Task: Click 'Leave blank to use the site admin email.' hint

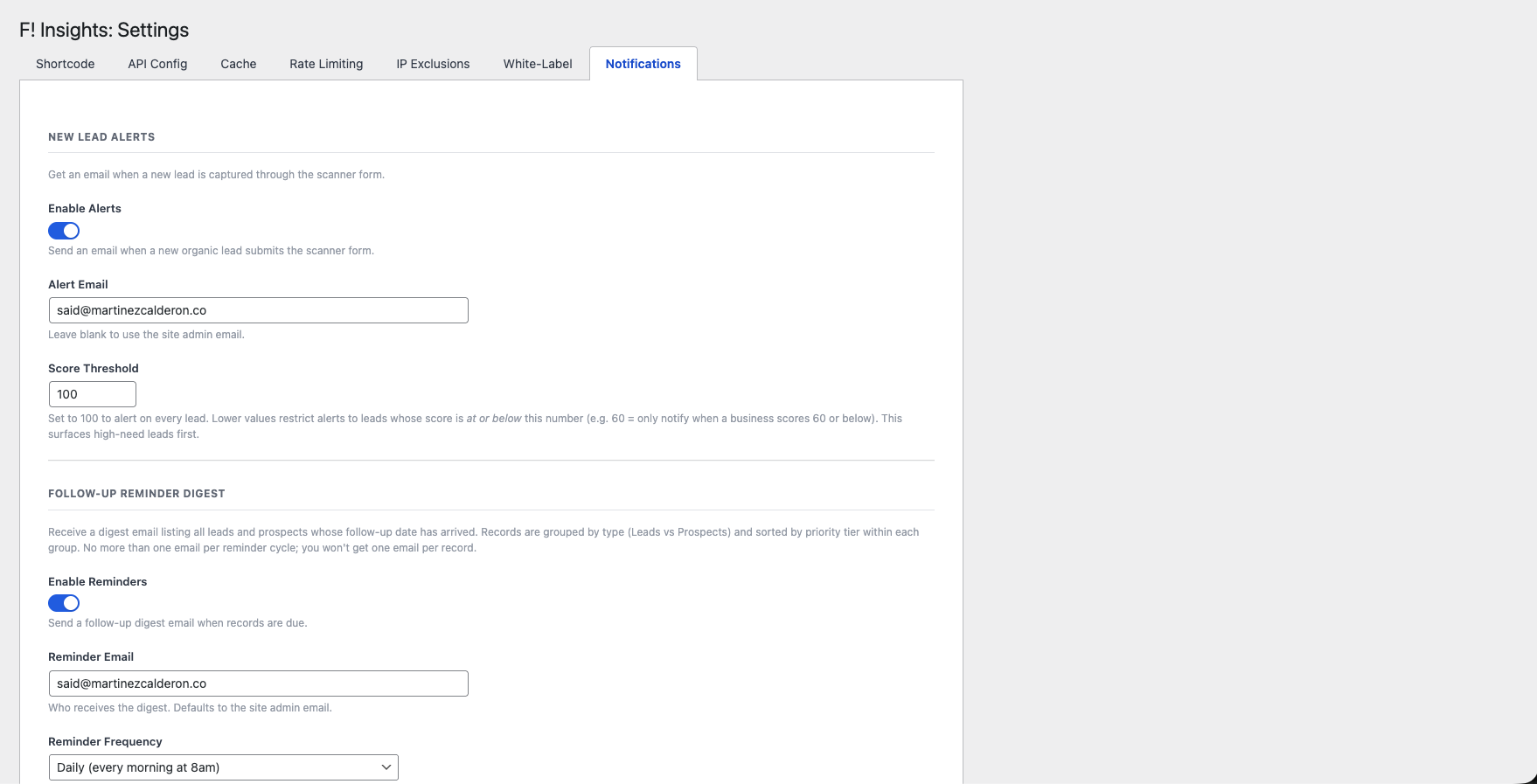Action: (146, 335)
